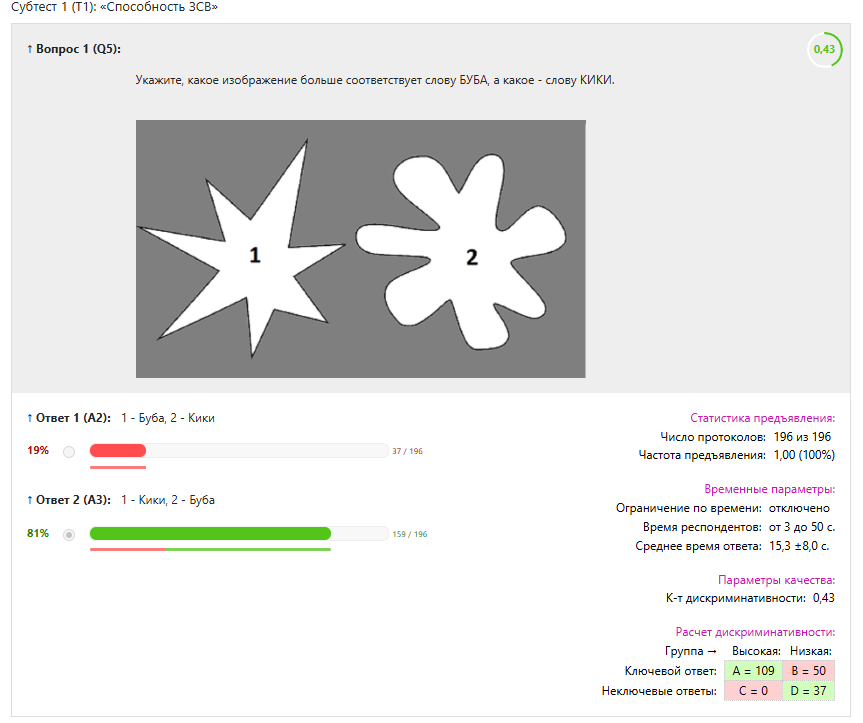Click the Ограничение по времени value отключено

coord(799,508)
